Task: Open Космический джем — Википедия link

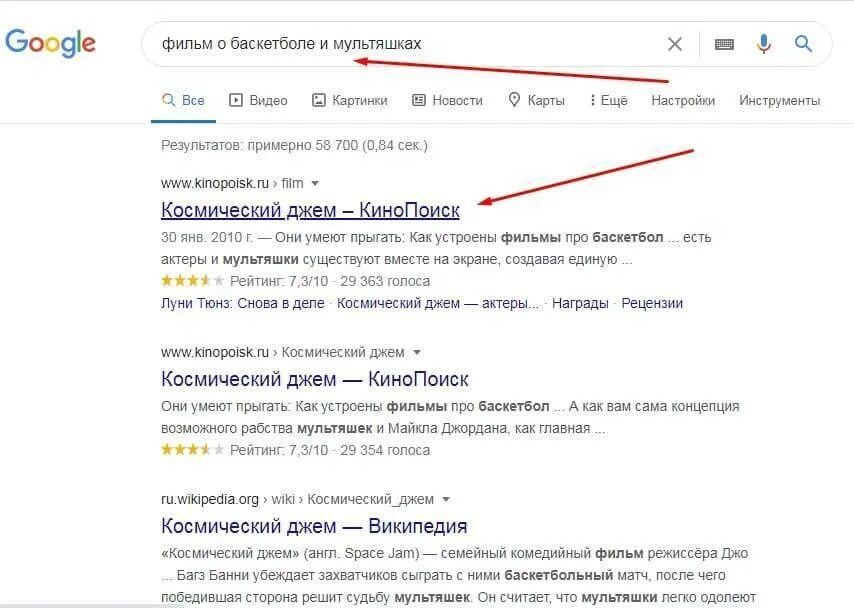Action: (x=314, y=526)
